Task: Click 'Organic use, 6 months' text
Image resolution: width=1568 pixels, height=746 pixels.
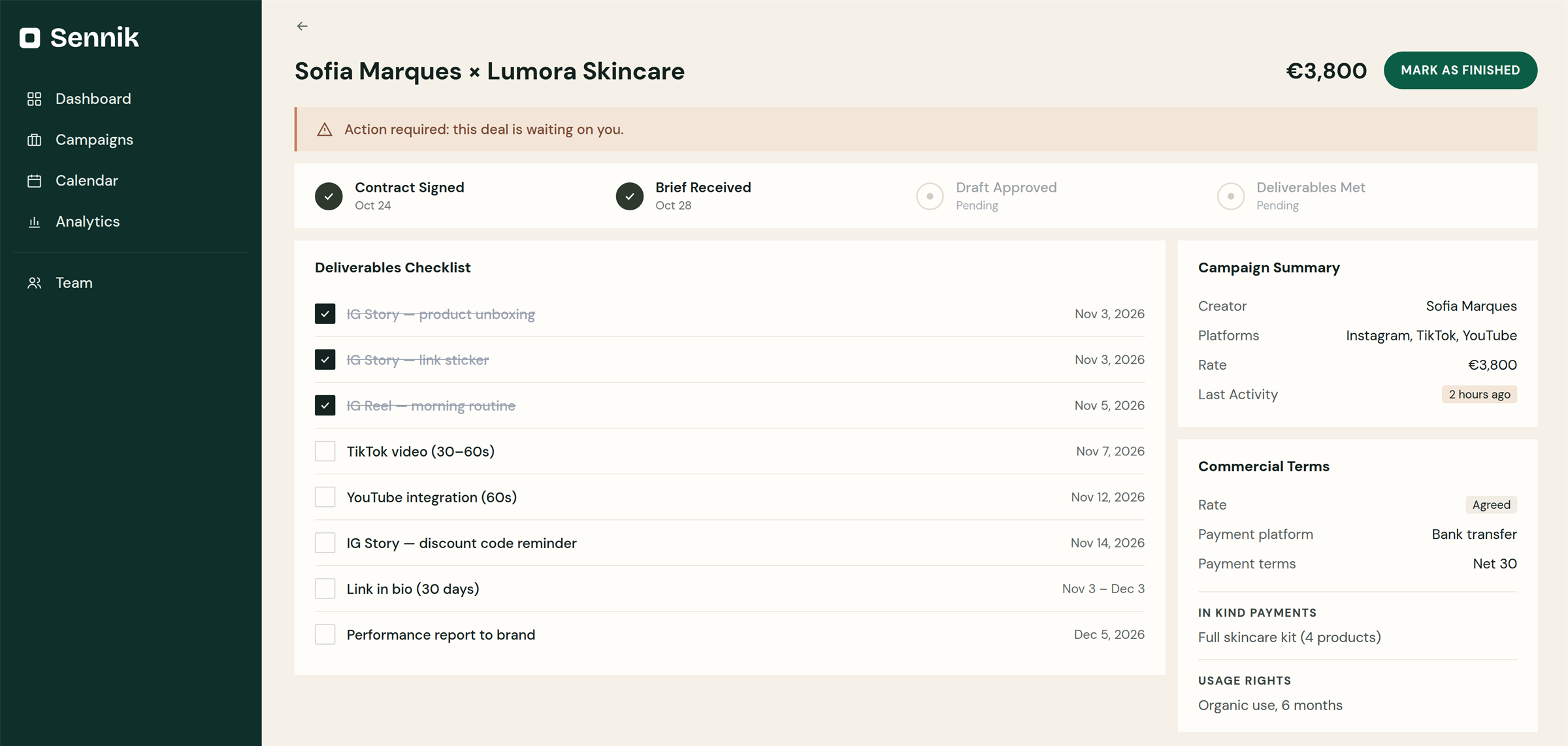Action: (x=1270, y=705)
